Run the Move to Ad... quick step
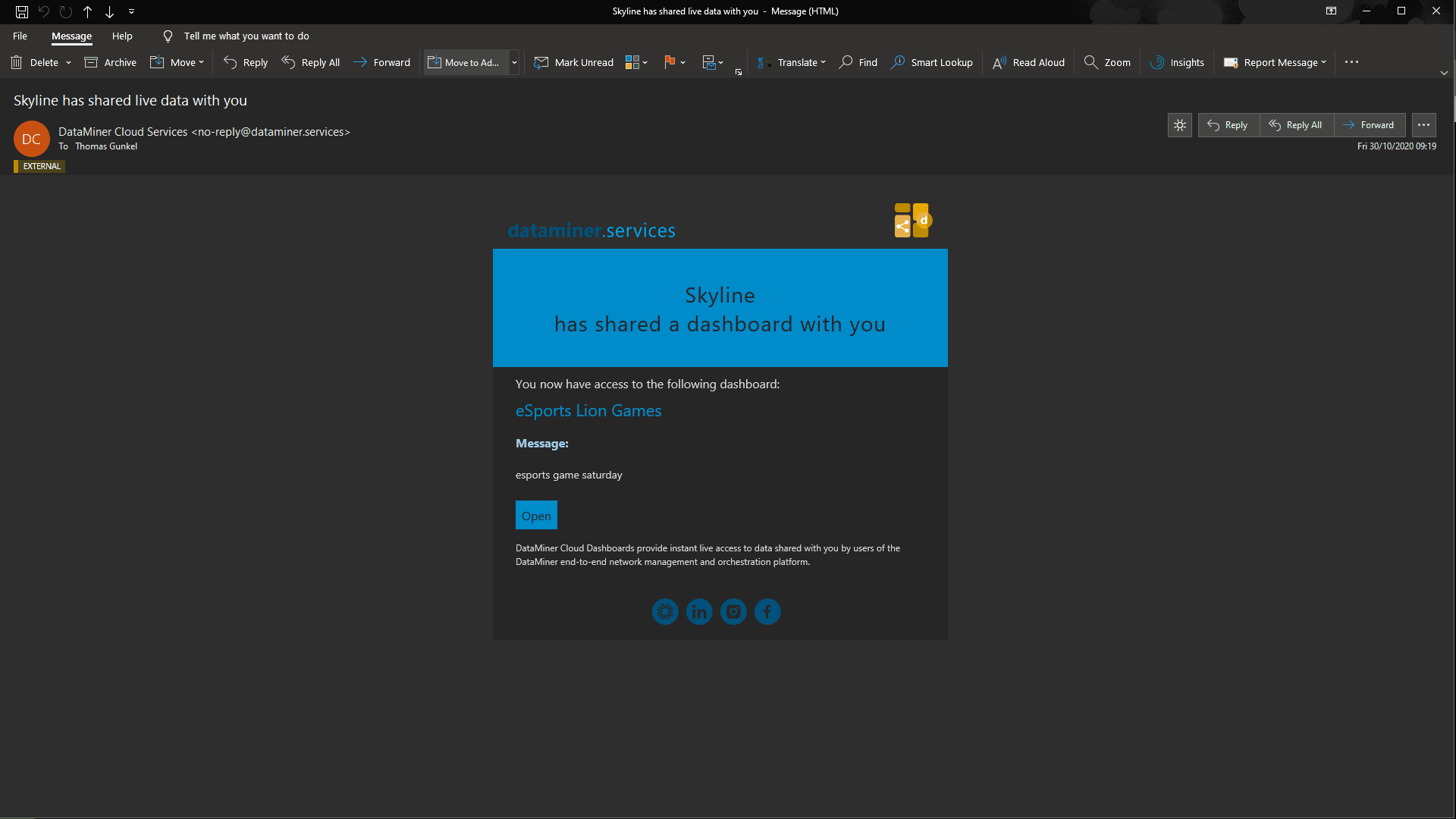 point(466,62)
